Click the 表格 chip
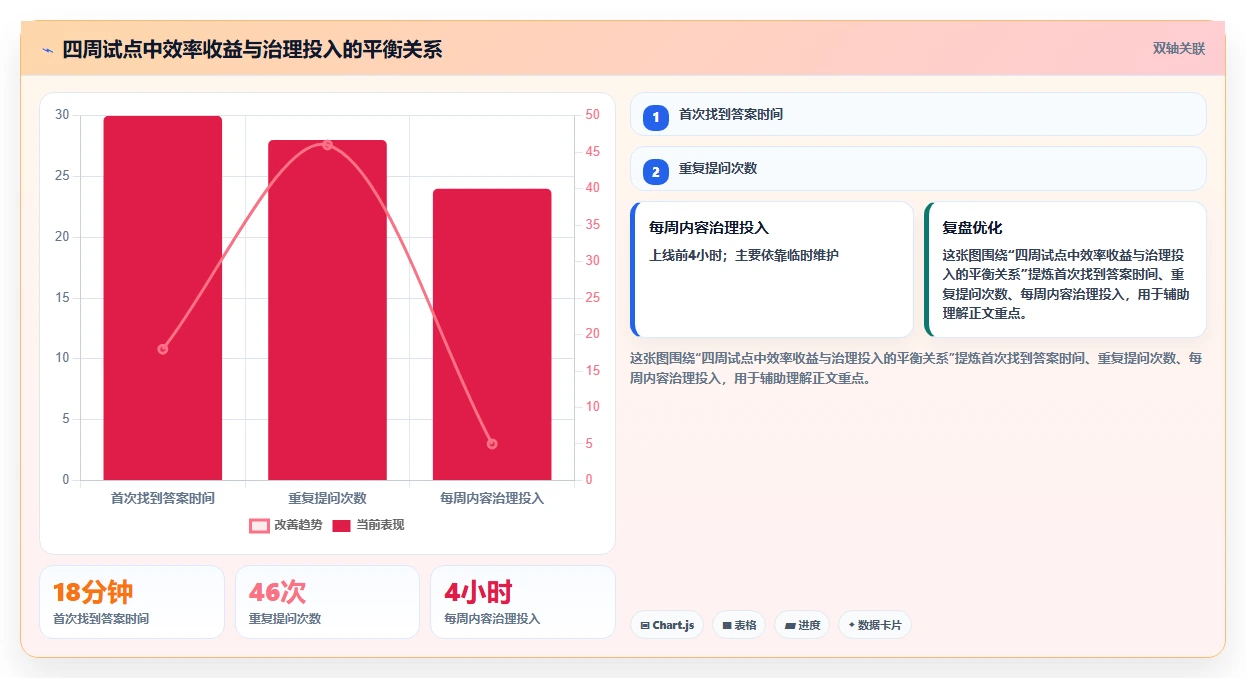Viewport: 1246px width, 678px height. point(740,625)
